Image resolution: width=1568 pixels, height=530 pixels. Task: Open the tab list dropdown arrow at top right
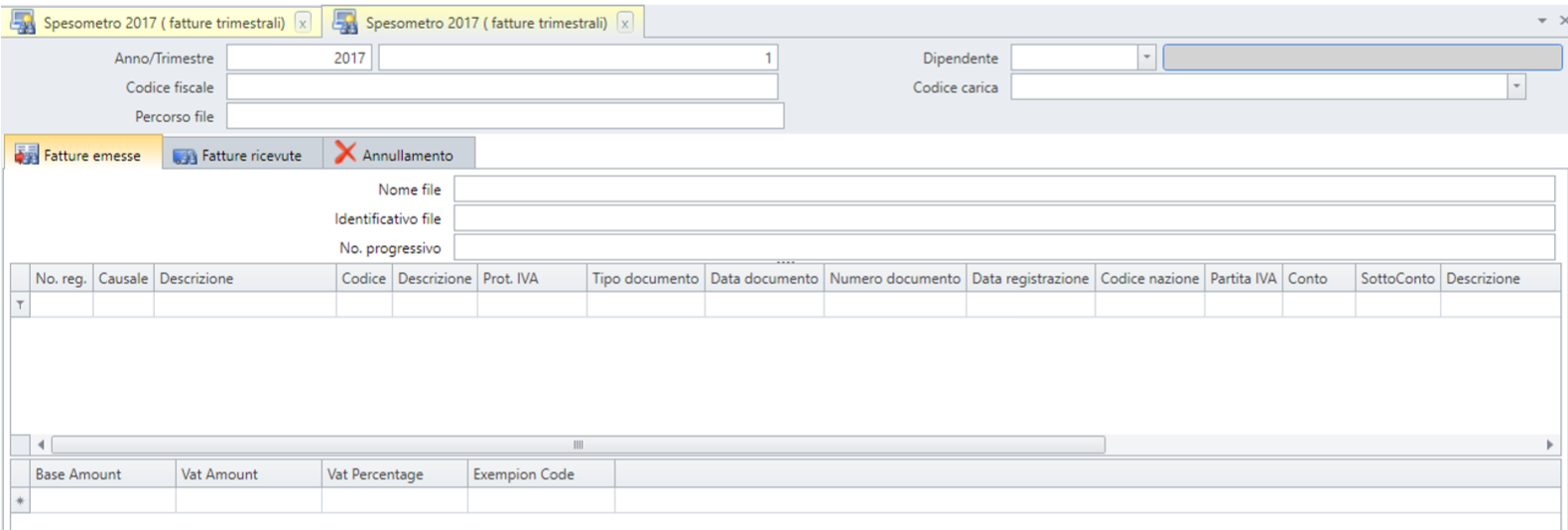[x=1542, y=21]
